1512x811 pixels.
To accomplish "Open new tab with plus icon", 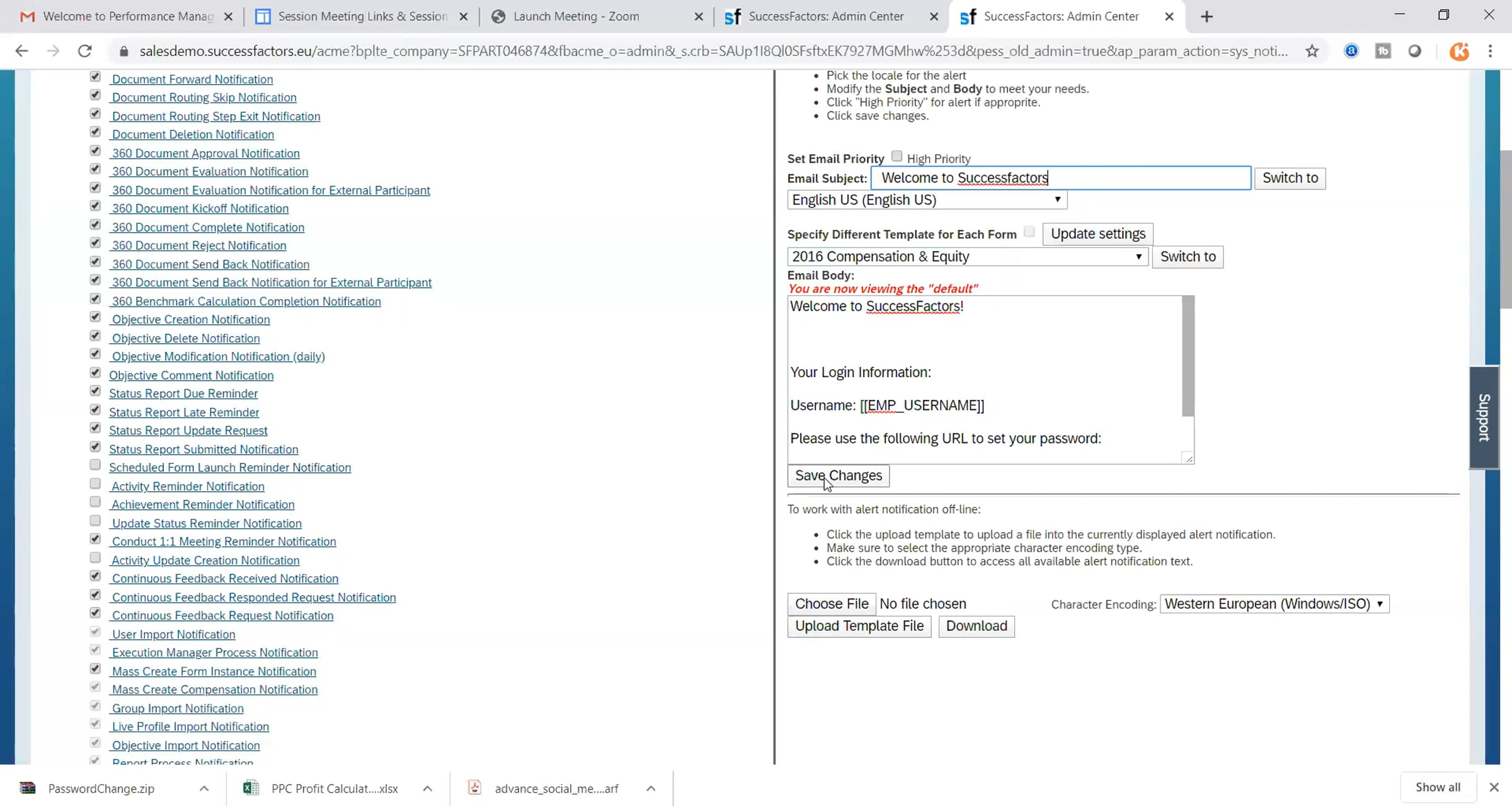I will (1206, 17).
